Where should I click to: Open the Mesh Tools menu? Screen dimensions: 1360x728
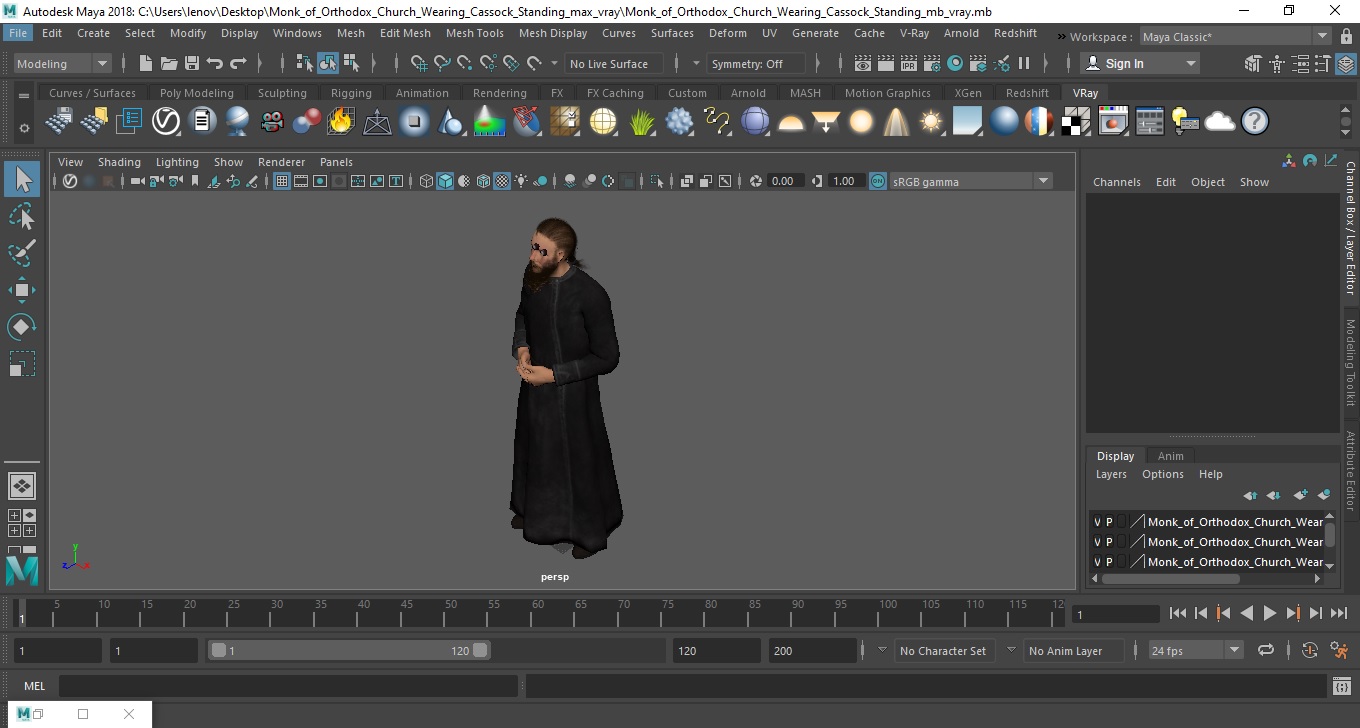point(474,33)
